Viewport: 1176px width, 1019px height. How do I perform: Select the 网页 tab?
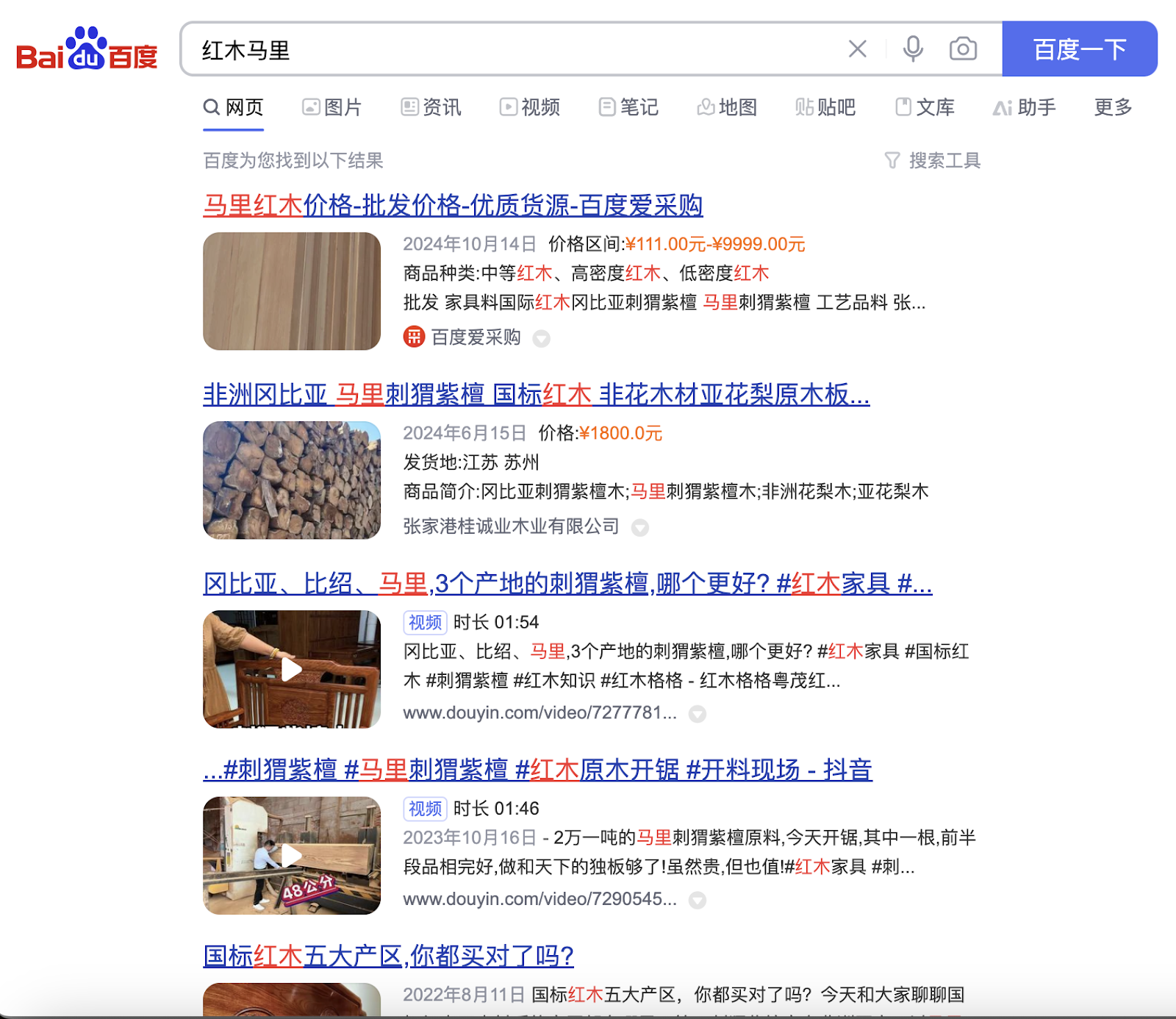pos(233,107)
